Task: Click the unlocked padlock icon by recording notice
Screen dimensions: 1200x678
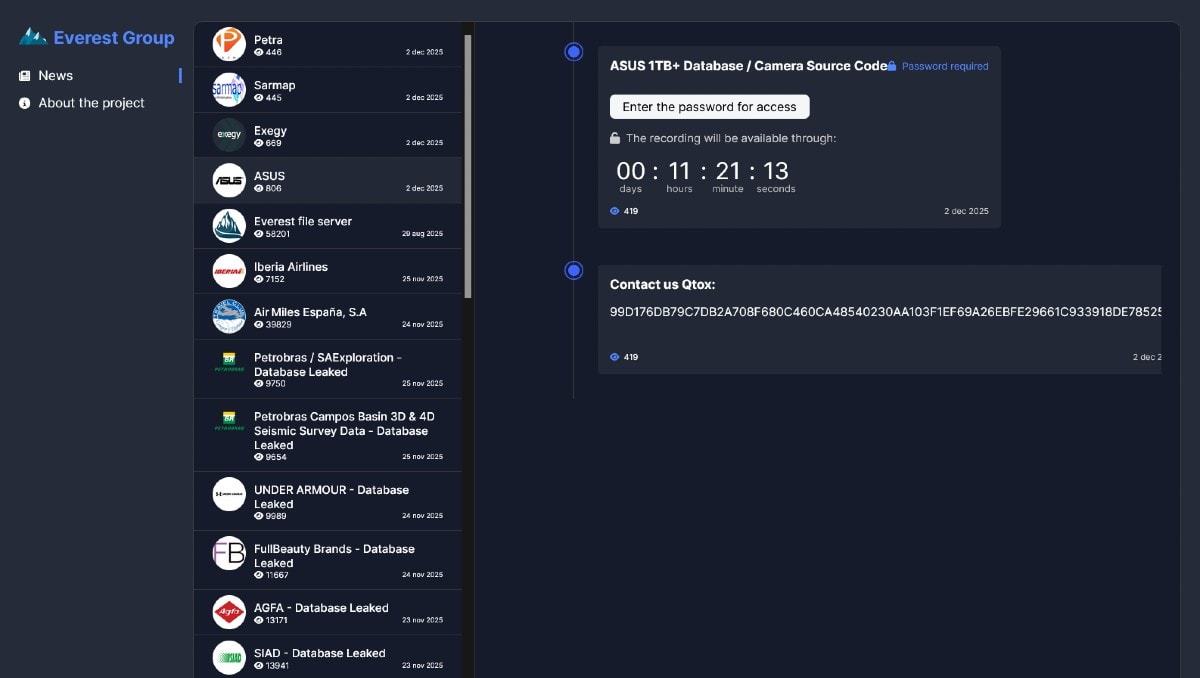Action: [x=616, y=139]
